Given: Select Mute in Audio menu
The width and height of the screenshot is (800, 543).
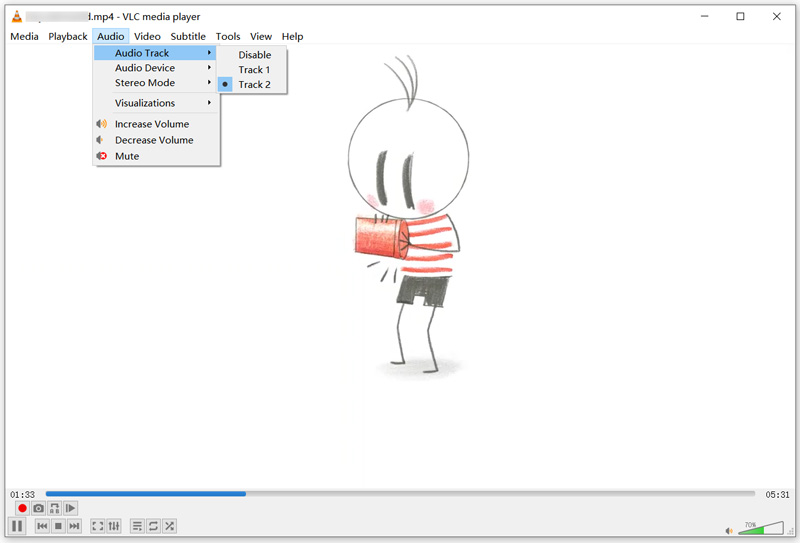Looking at the screenshot, I should point(155,156).
